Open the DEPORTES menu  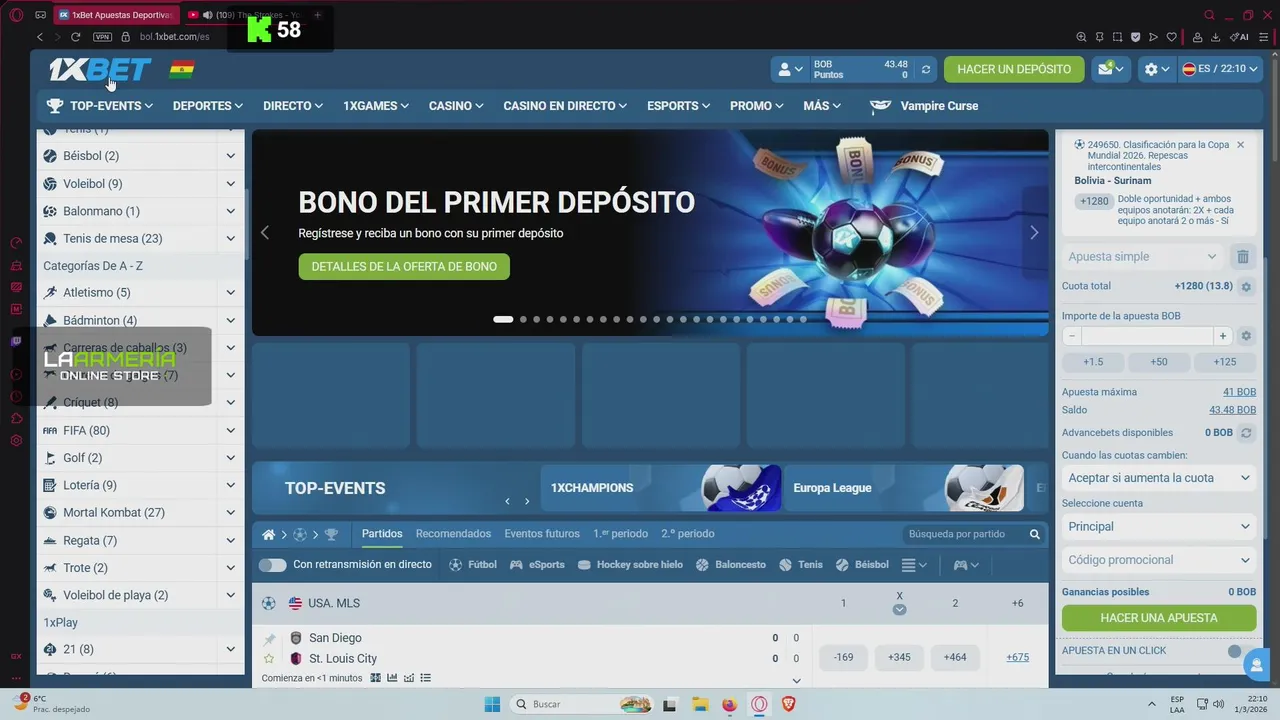coord(208,106)
